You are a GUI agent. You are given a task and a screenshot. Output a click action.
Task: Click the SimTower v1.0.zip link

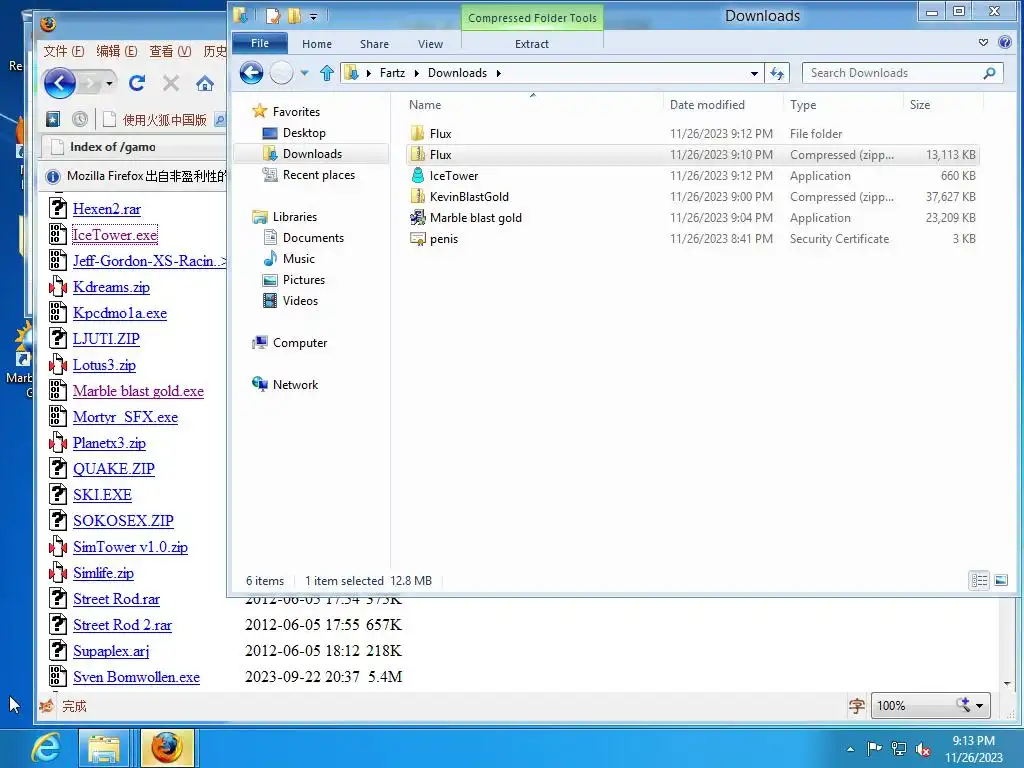(x=131, y=547)
